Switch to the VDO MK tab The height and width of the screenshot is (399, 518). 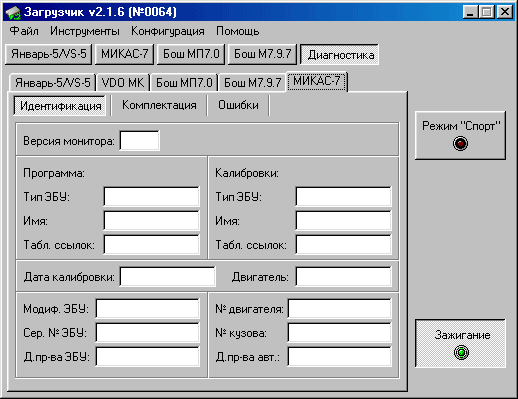pyautogui.click(x=123, y=82)
